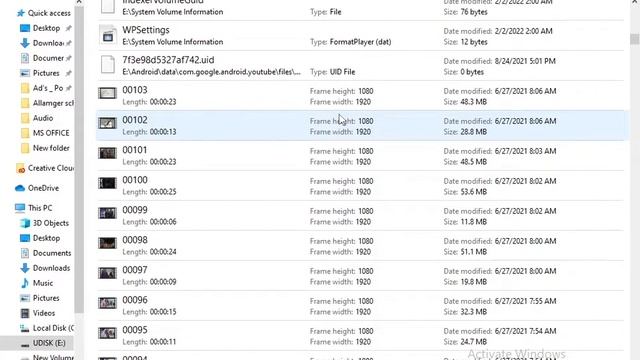The image size is (640, 360).
Task: Click the Downloads arrow icon under This PC
Action: pos(25,268)
